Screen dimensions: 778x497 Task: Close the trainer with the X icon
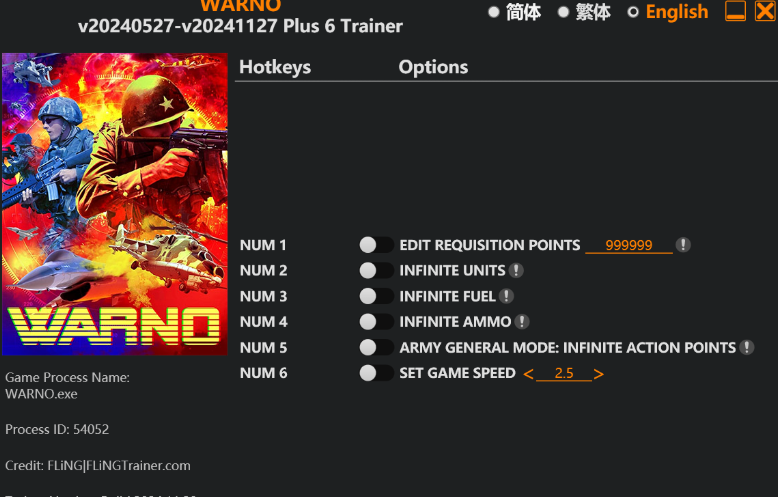[x=765, y=11]
